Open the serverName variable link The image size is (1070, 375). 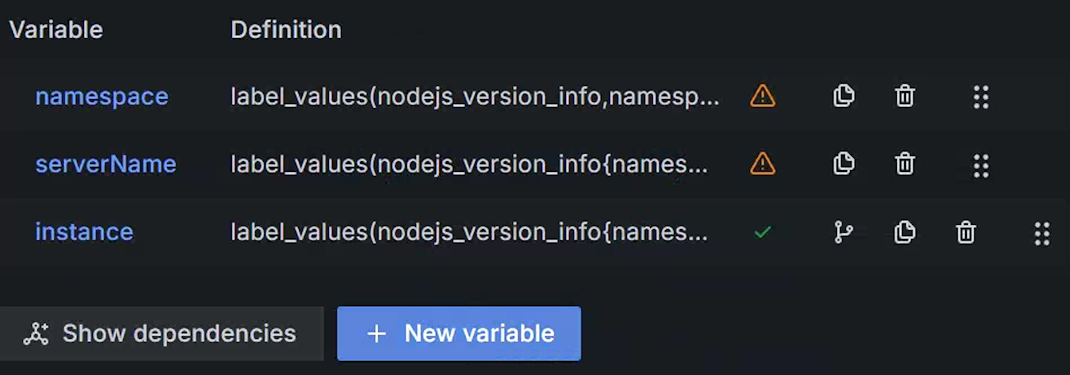106,164
